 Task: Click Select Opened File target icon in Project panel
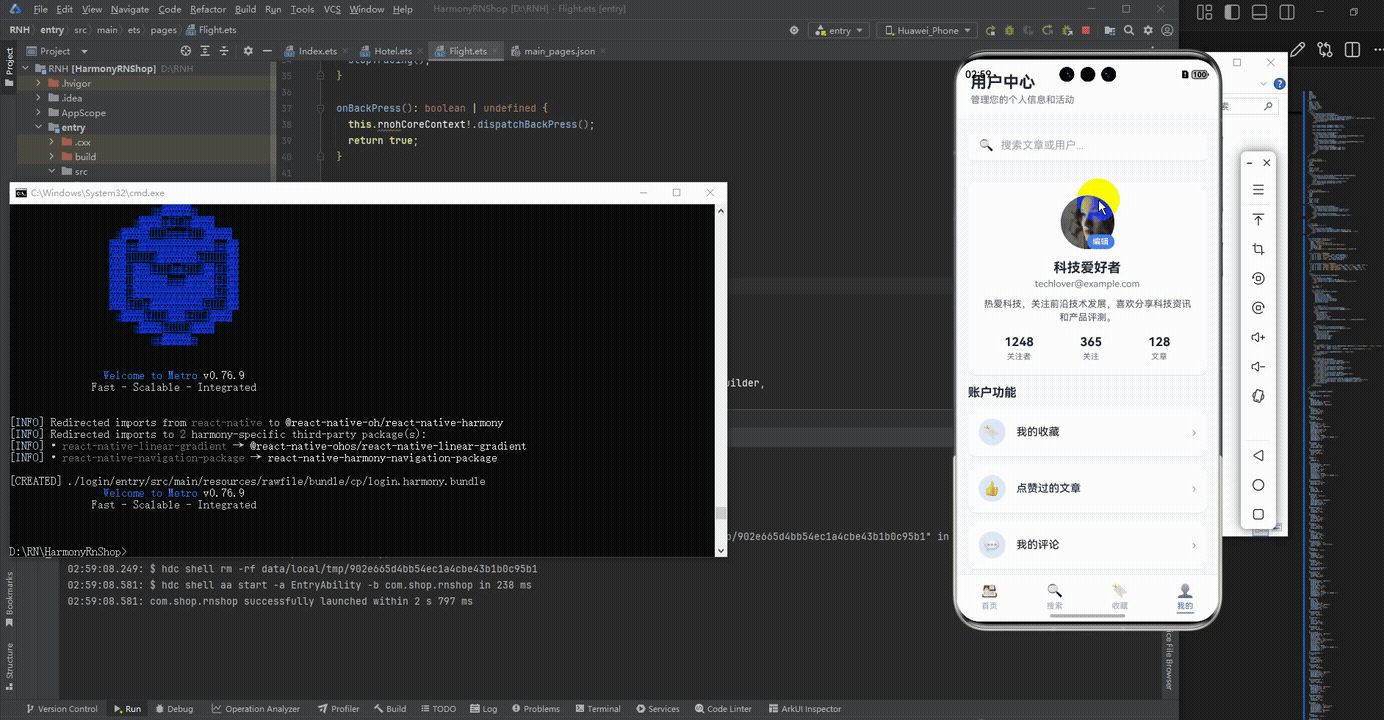[x=186, y=50]
